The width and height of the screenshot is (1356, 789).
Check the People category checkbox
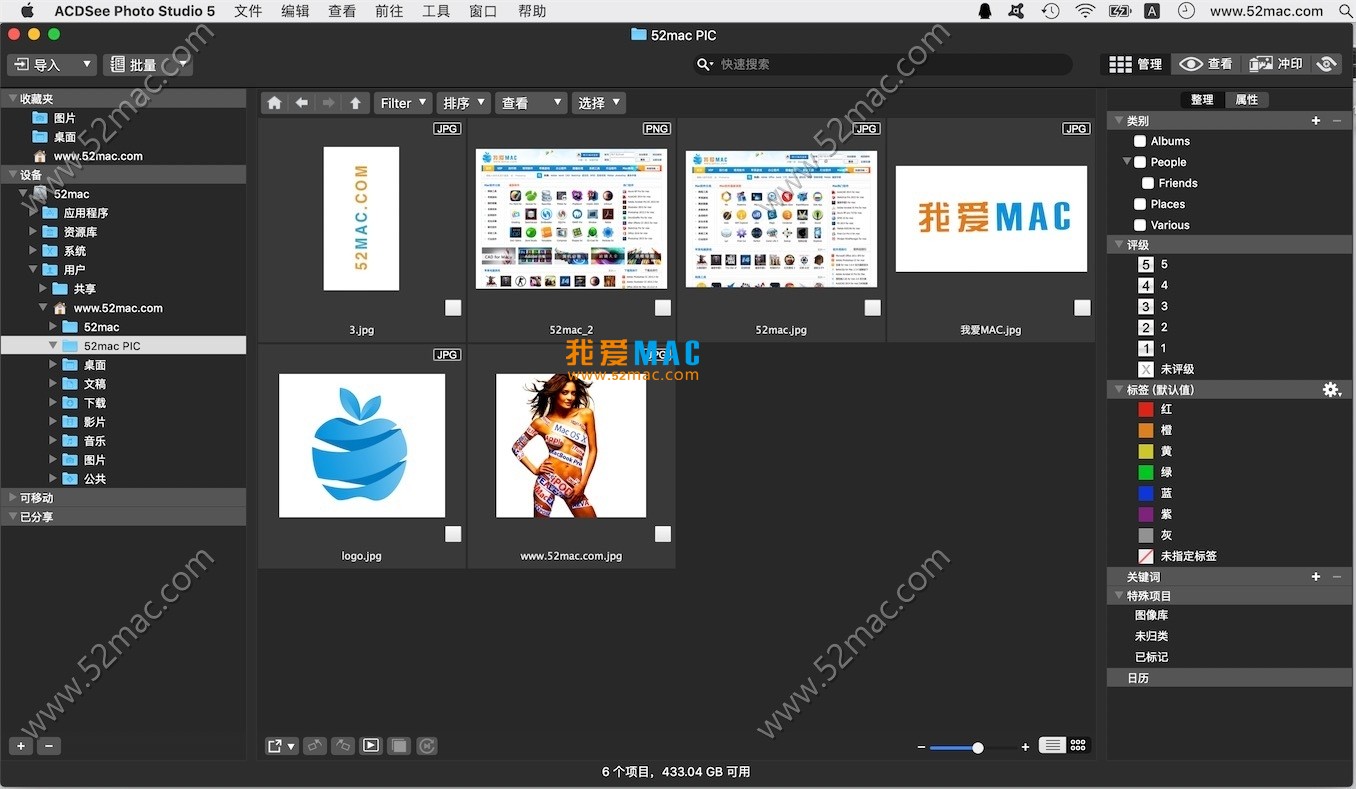pos(1140,162)
